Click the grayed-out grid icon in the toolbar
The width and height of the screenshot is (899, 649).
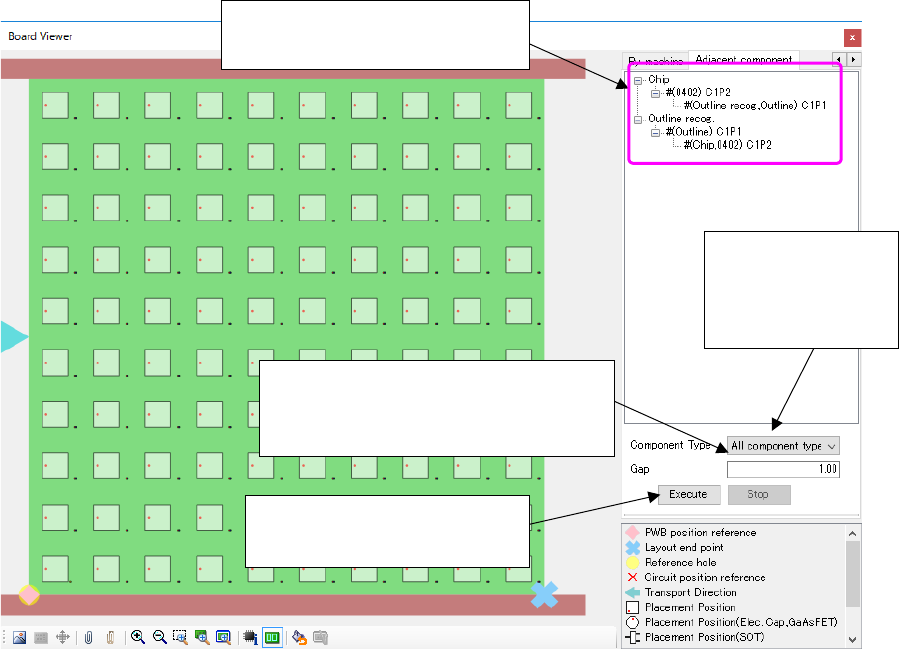click(41, 637)
